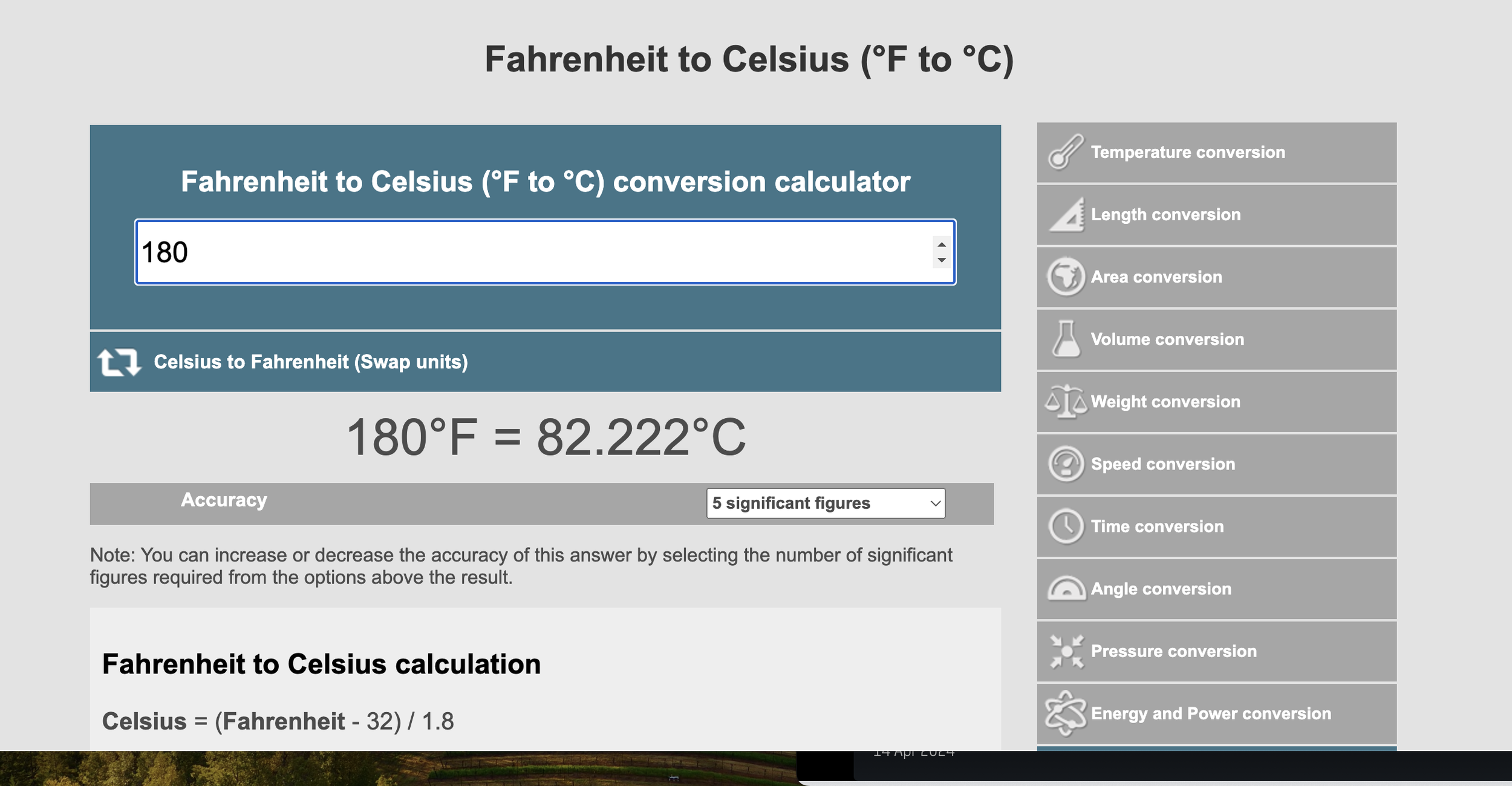Click the swap units arrows icon
1512x786 pixels.
pyautogui.click(x=119, y=362)
